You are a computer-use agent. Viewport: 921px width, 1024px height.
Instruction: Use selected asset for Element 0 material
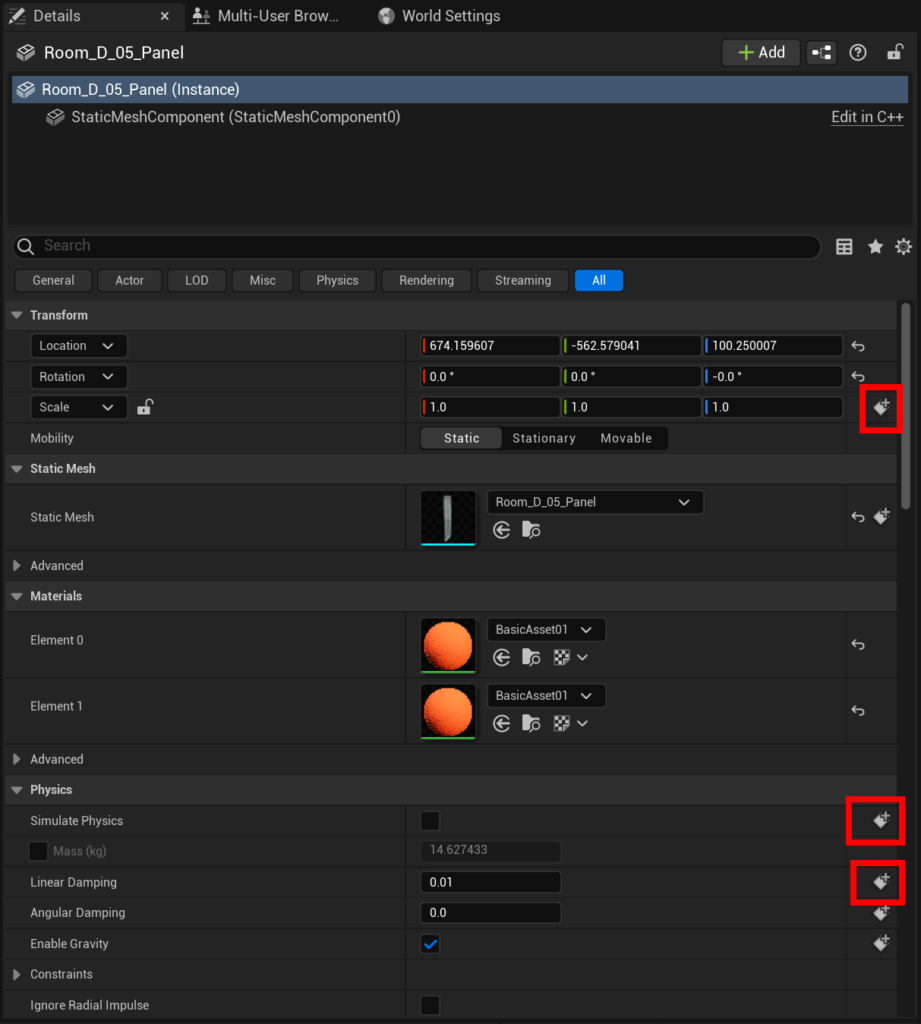click(x=502, y=657)
